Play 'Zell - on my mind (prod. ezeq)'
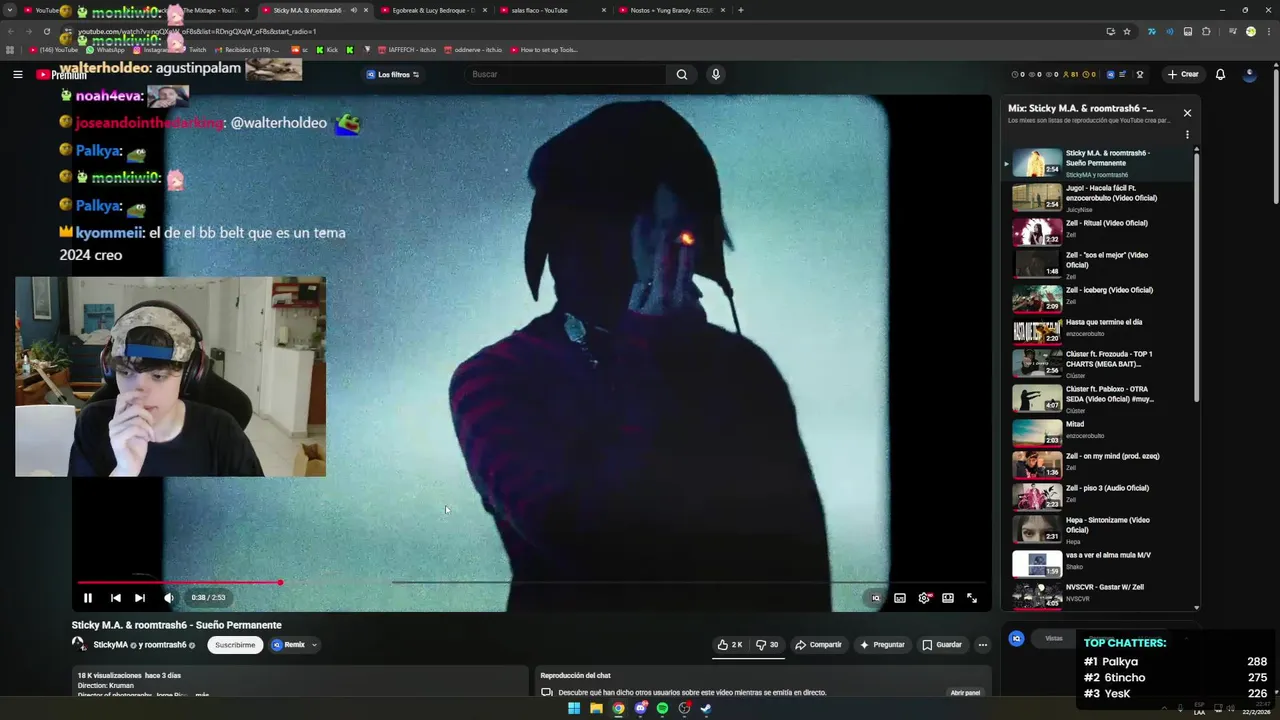Screen dimensions: 1280x720 pyautogui.click(x=1100, y=464)
